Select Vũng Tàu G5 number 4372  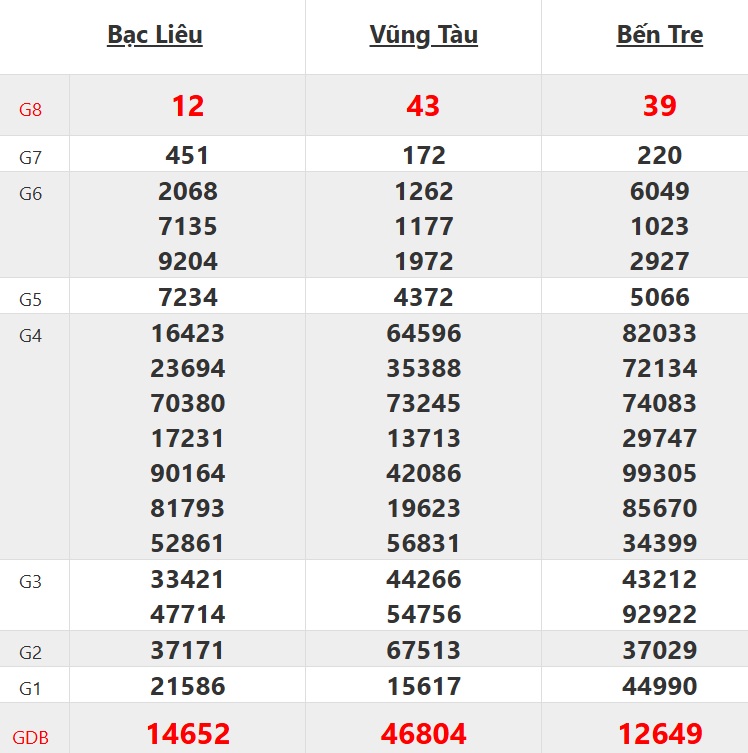click(423, 298)
